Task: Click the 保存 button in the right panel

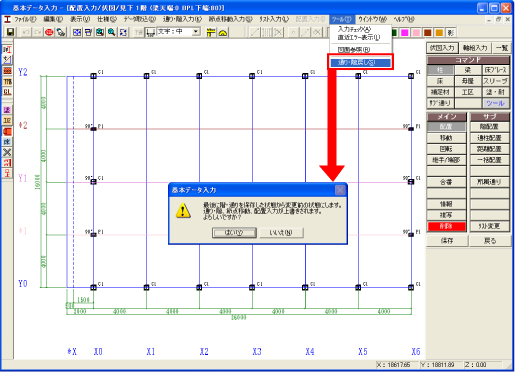Action: pyautogui.click(x=447, y=241)
